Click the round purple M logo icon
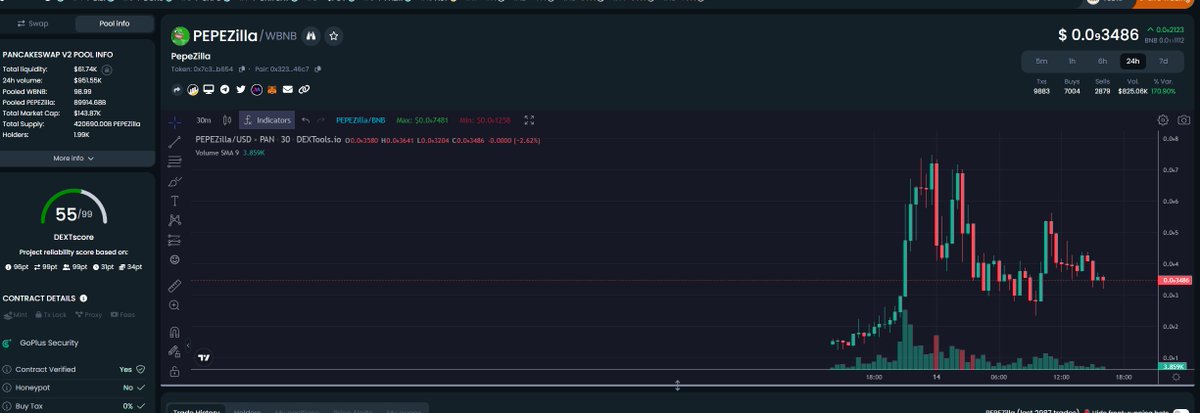Image resolution: width=1200 pixels, height=413 pixels. point(257,90)
